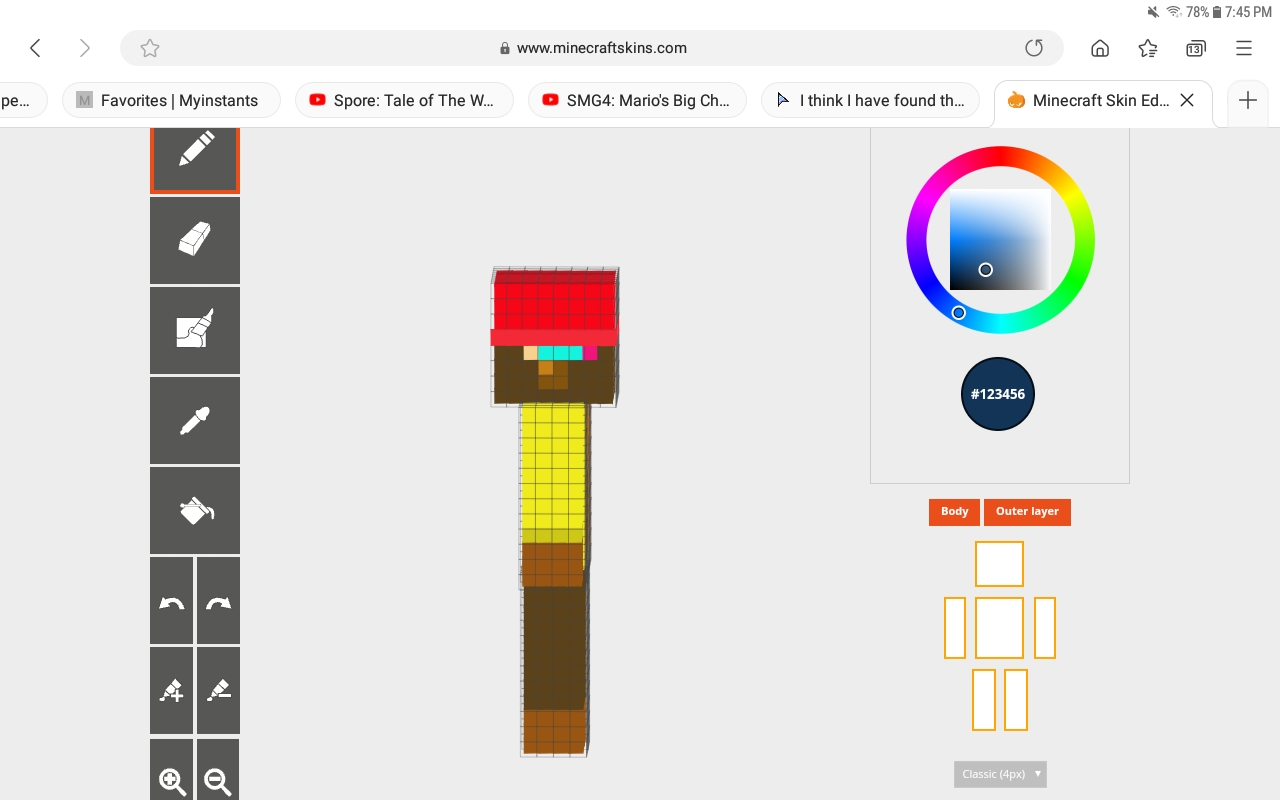Viewport: 1280px width, 800px height.
Task: Click the #123456 color circle
Action: coord(997,394)
